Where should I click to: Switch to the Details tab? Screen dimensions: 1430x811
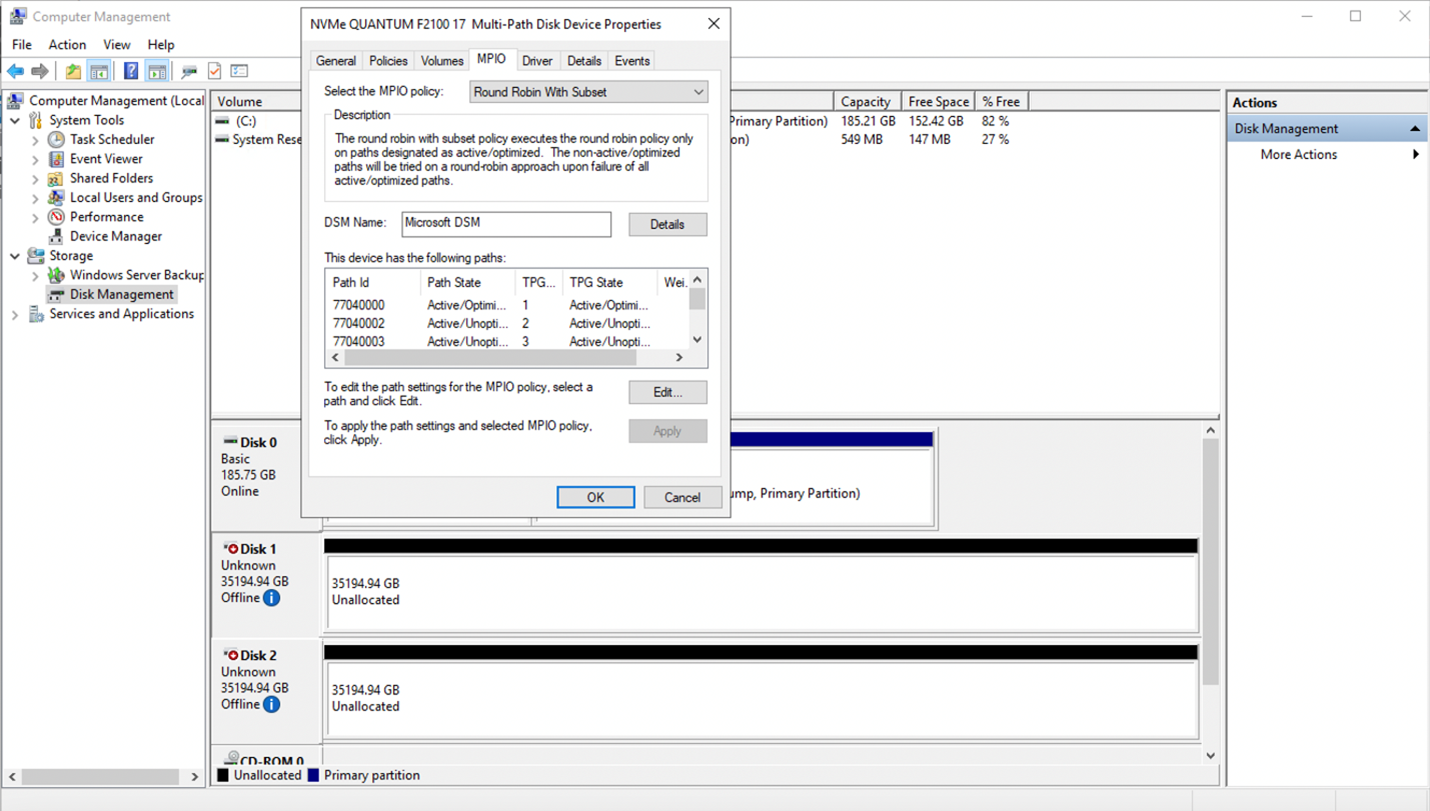584,61
